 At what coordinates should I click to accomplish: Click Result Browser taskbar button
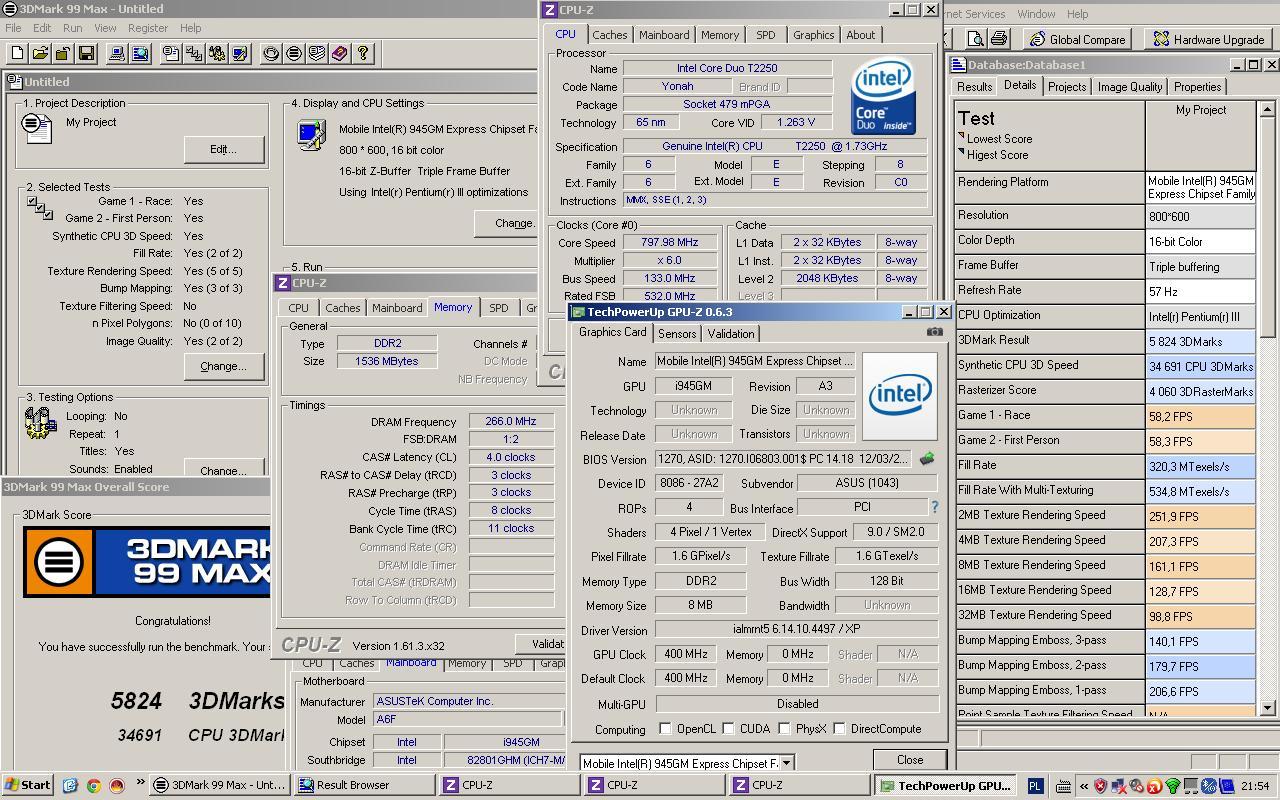(x=363, y=785)
